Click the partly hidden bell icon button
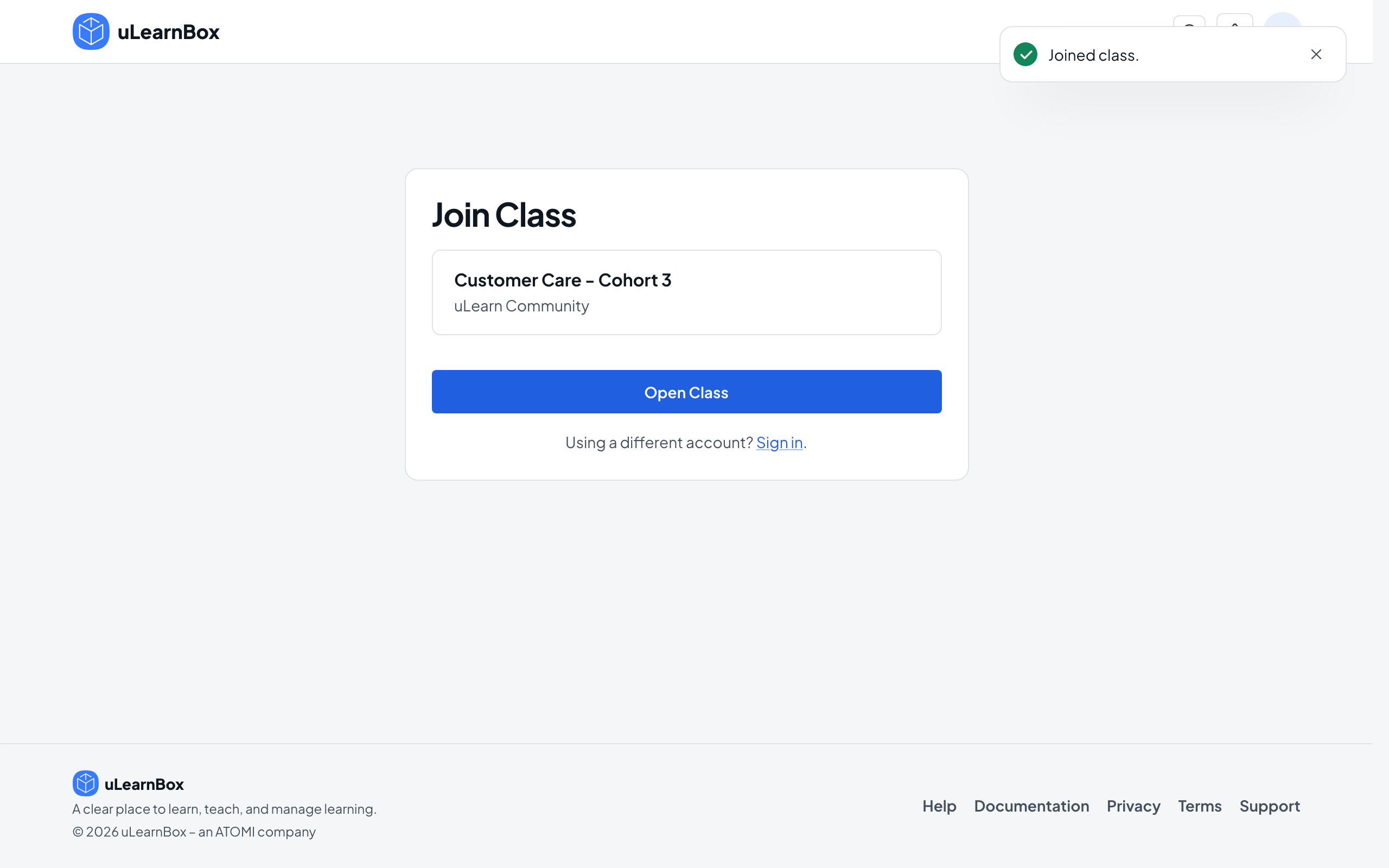 click(1234, 20)
